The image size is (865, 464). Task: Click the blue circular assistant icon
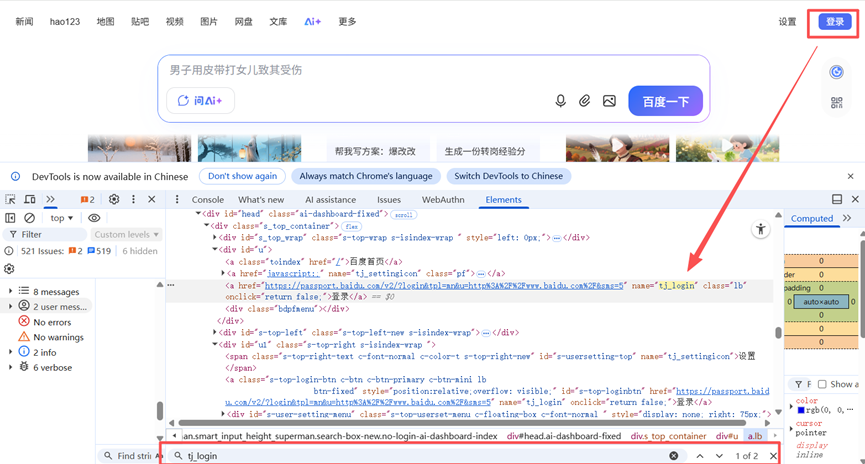pos(836,72)
